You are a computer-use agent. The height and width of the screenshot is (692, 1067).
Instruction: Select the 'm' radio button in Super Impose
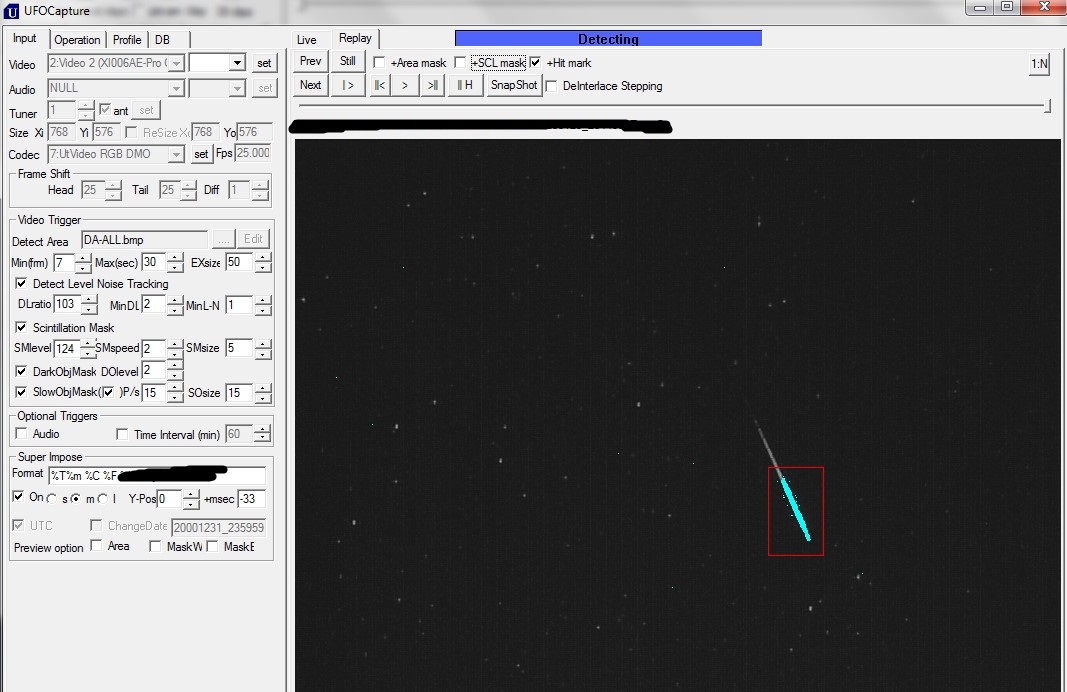(76, 498)
